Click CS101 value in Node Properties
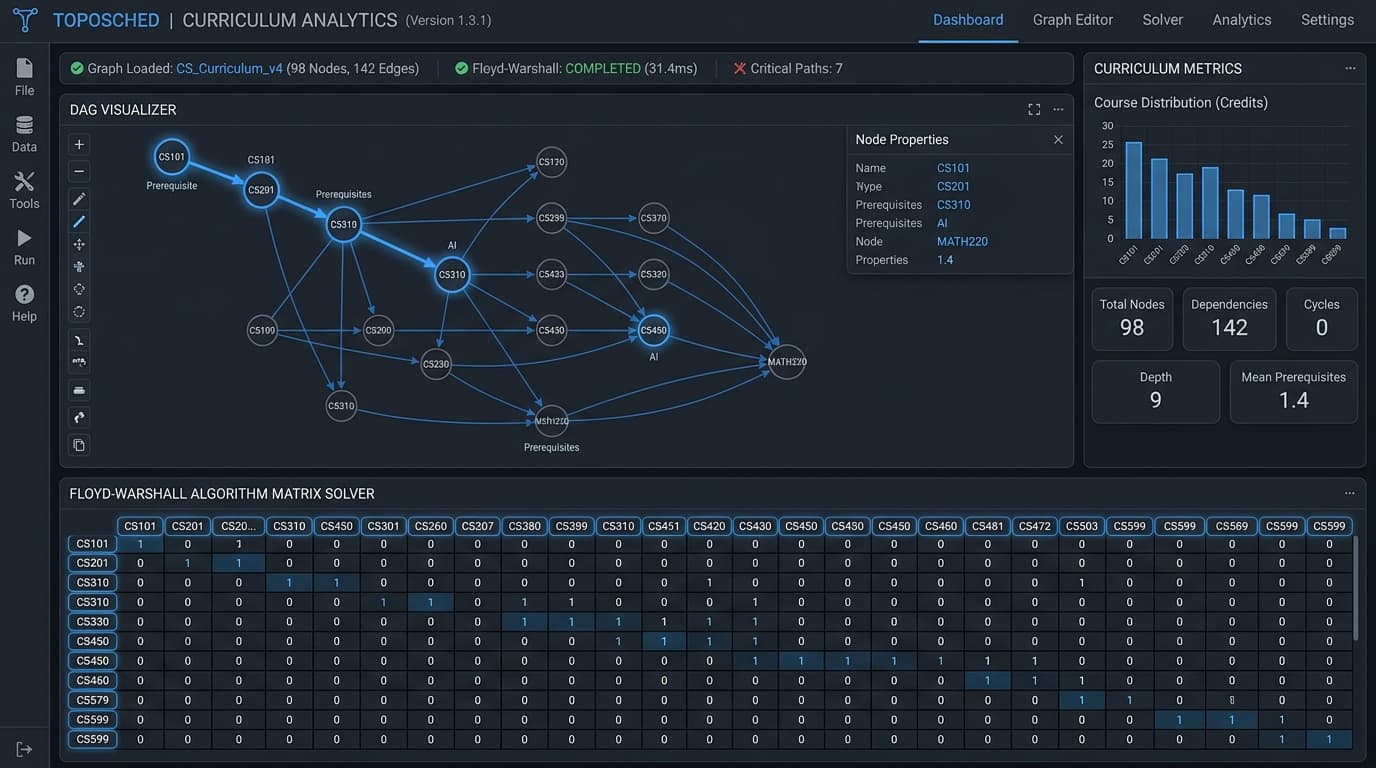 953,168
